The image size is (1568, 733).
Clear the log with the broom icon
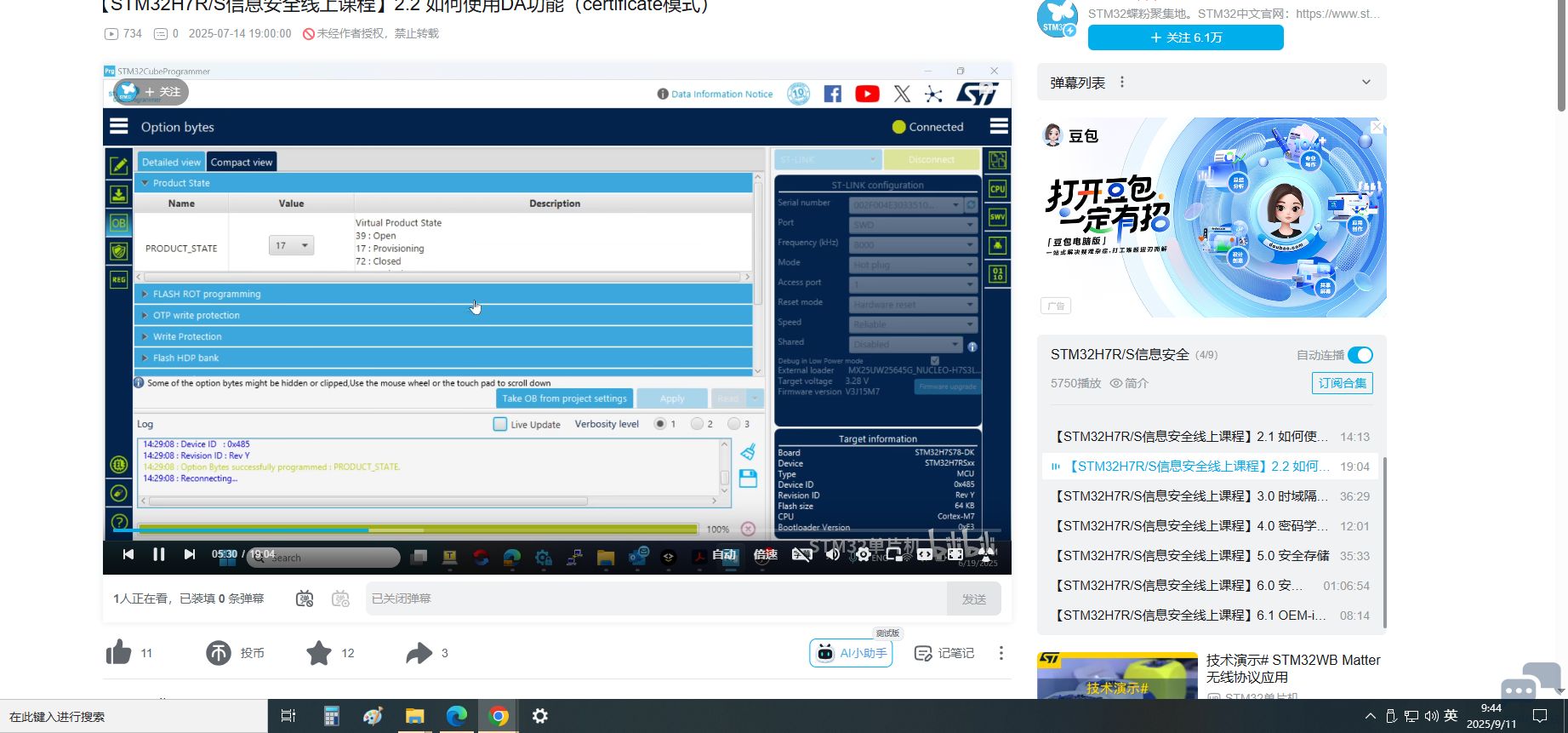tap(748, 451)
